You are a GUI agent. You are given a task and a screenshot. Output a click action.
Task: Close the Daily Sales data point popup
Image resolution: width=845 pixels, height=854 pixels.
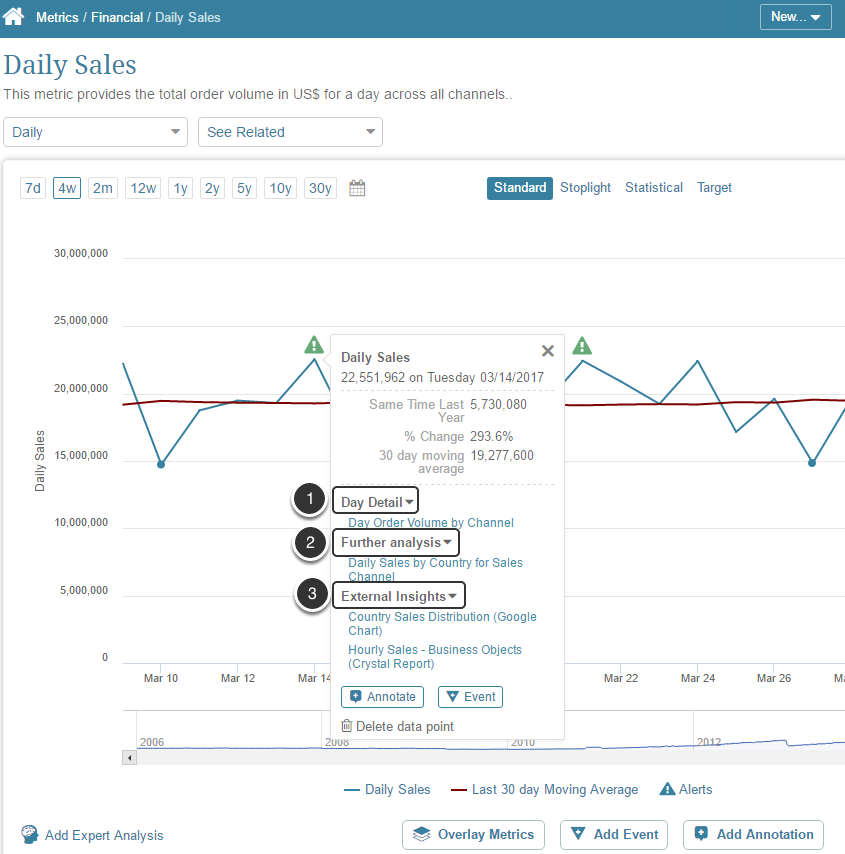pos(547,351)
